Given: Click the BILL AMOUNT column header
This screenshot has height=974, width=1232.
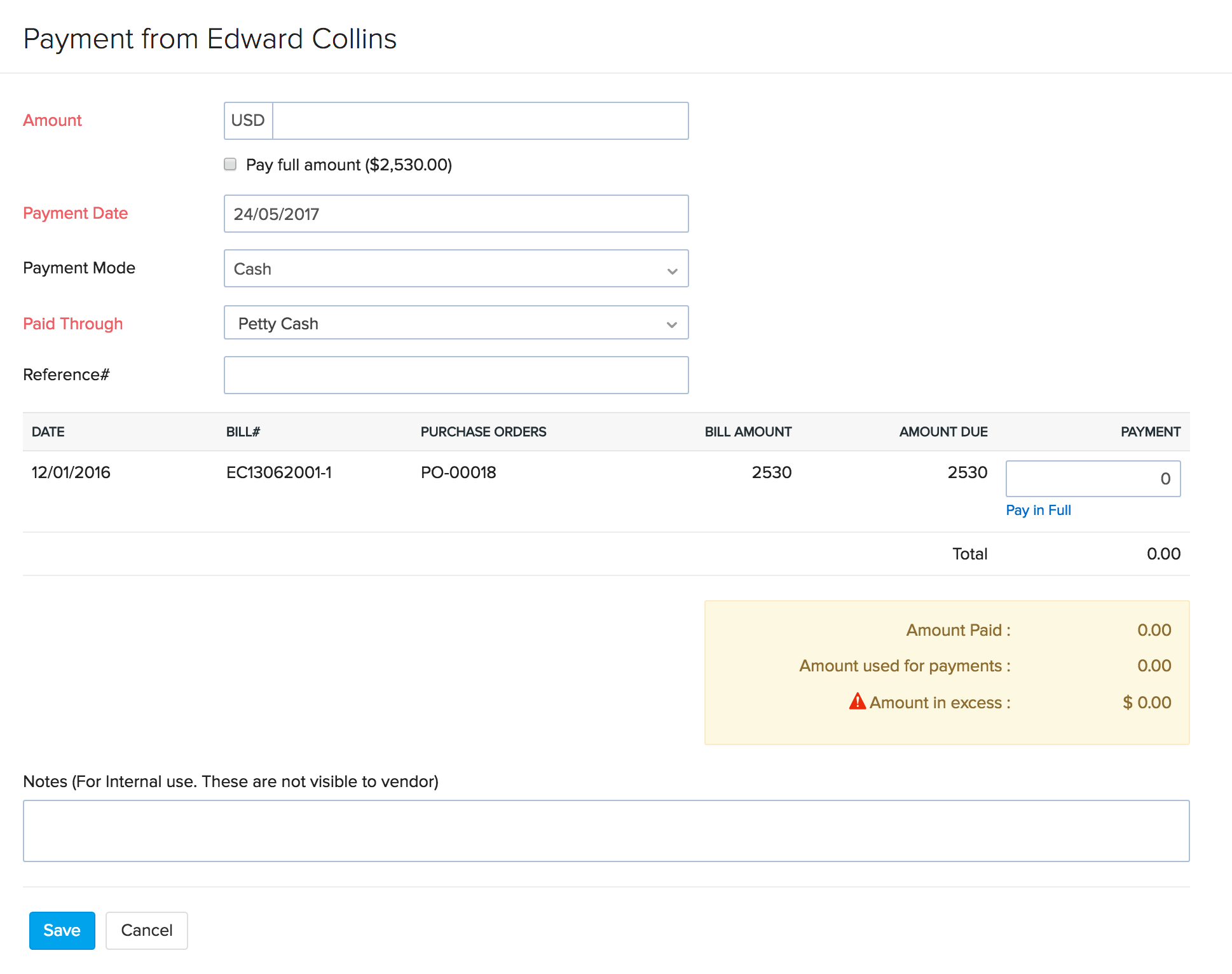Looking at the screenshot, I should coord(748,431).
